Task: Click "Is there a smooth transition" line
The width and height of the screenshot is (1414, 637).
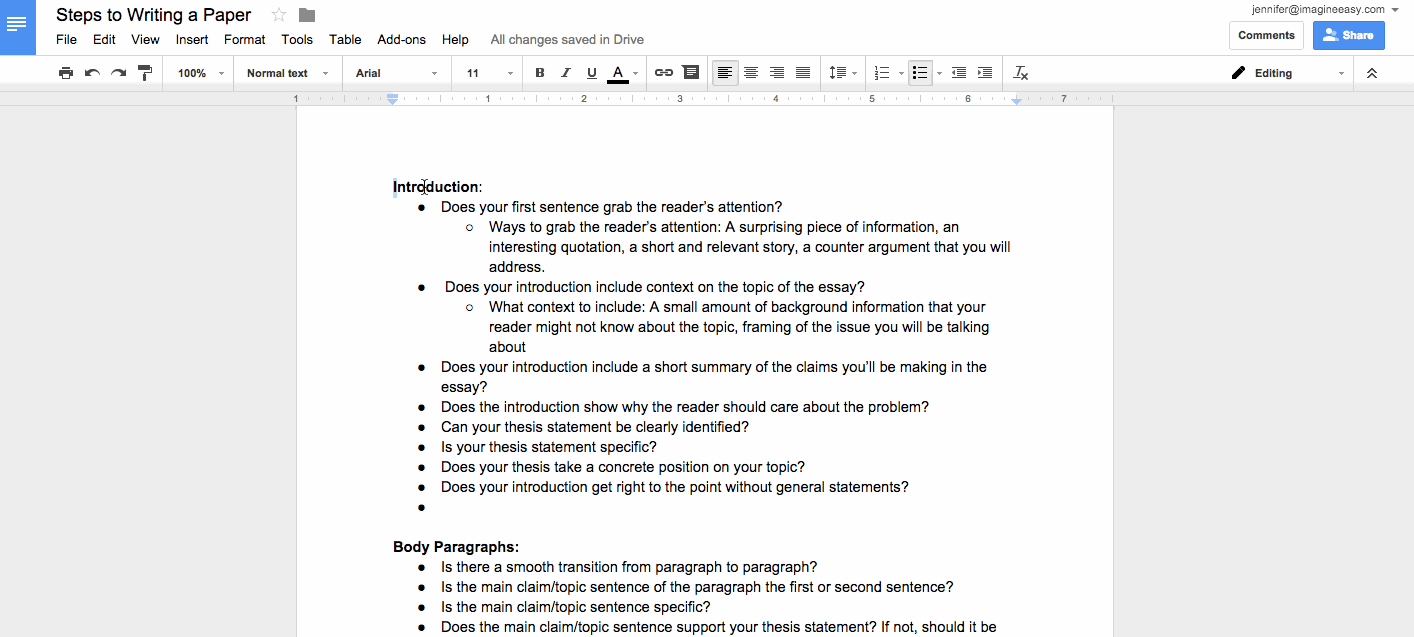Action: [x=629, y=567]
